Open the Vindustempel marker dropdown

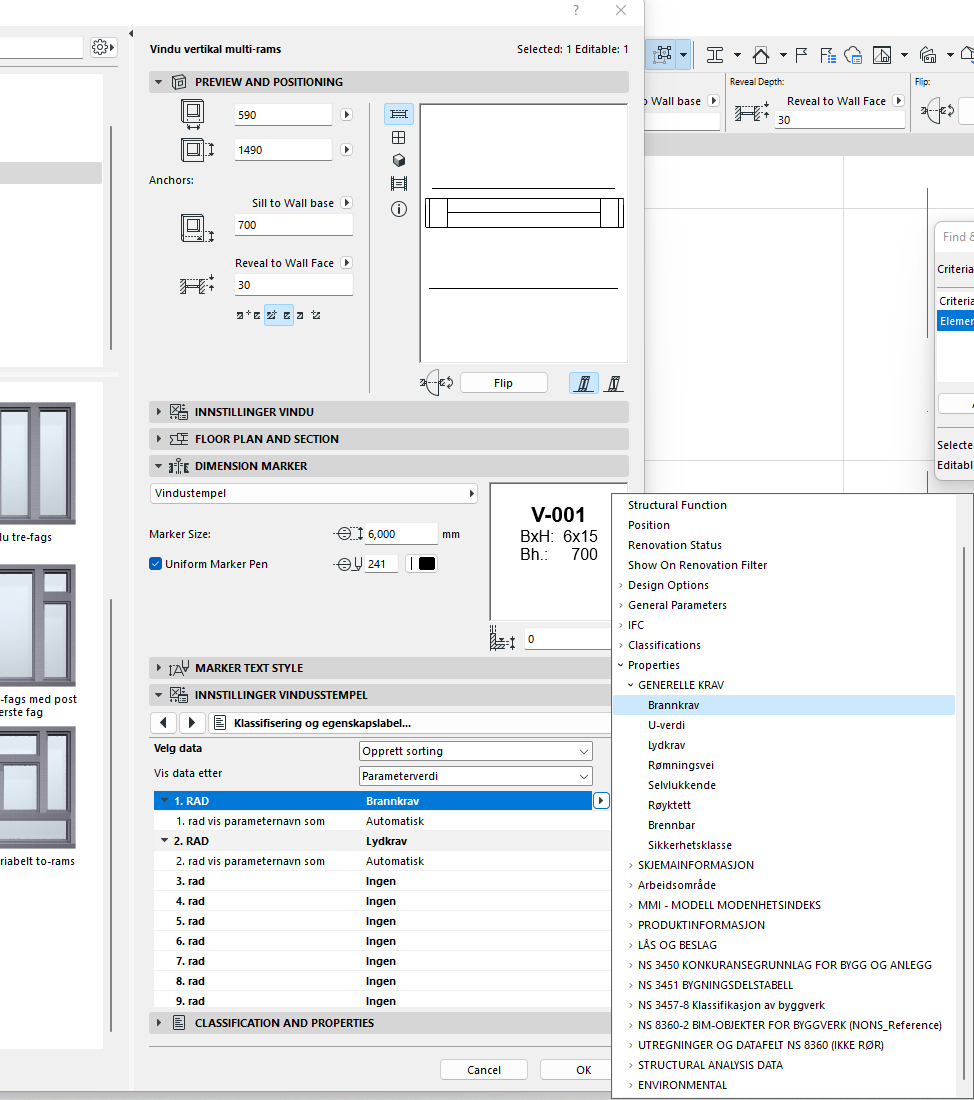click(314, 494)
